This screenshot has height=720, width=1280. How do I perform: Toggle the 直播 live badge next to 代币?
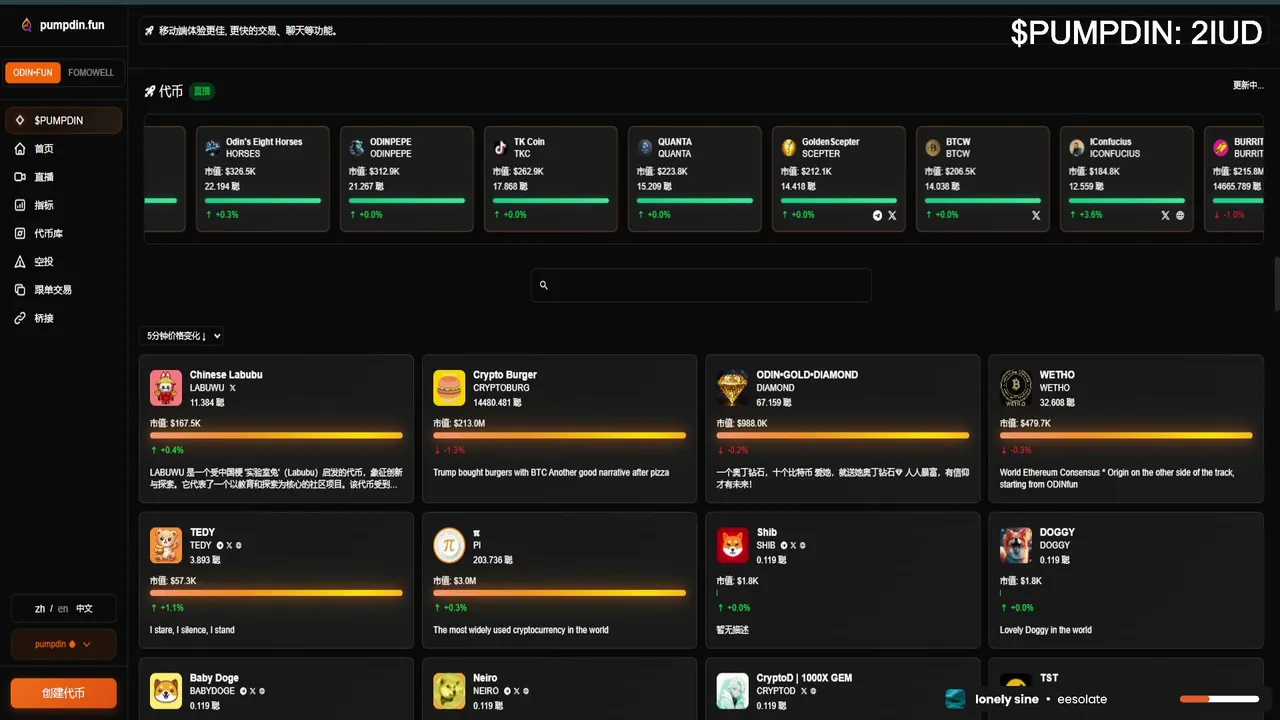(202, 91)
